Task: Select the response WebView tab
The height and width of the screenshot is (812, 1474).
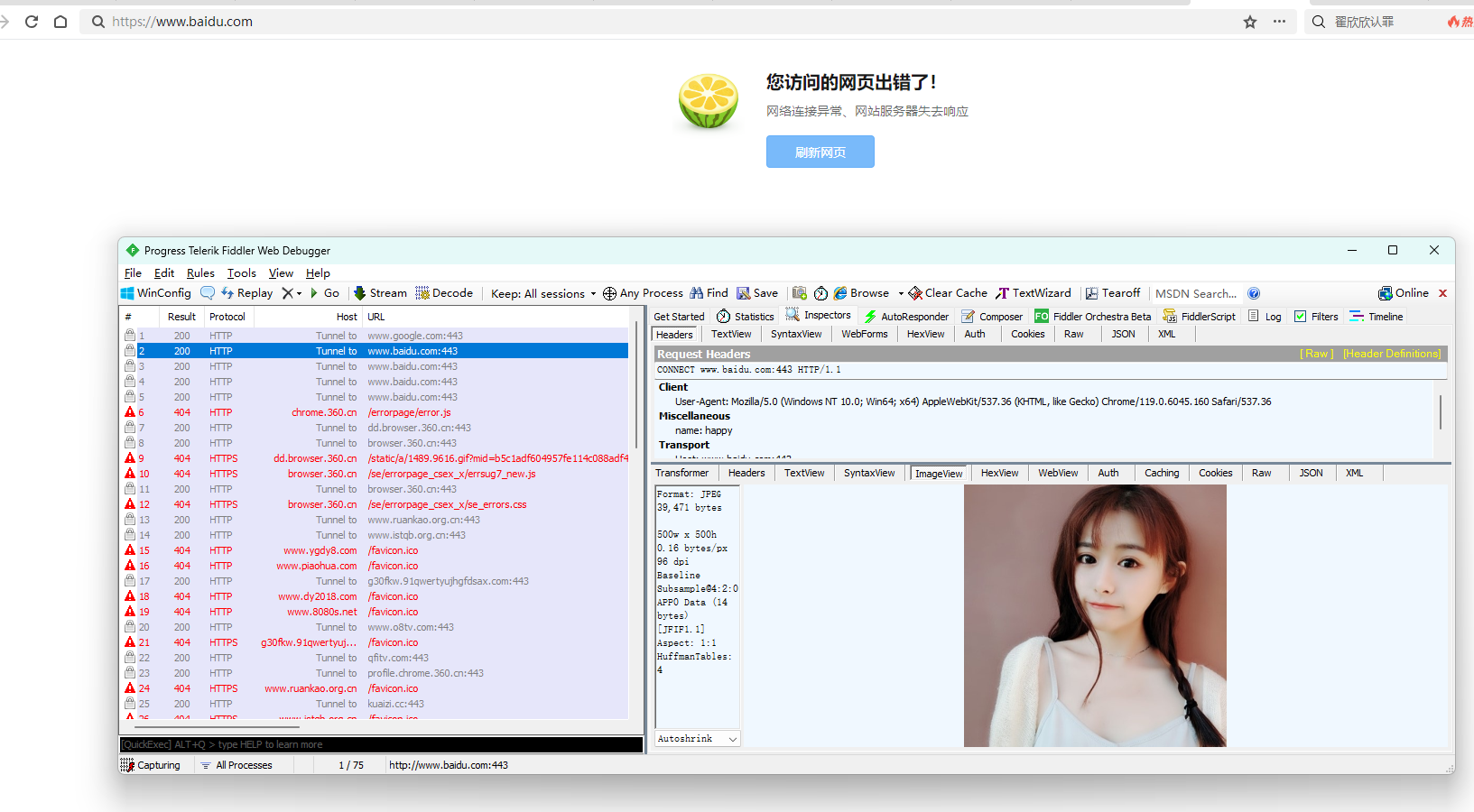Action: pos(1058,473)
